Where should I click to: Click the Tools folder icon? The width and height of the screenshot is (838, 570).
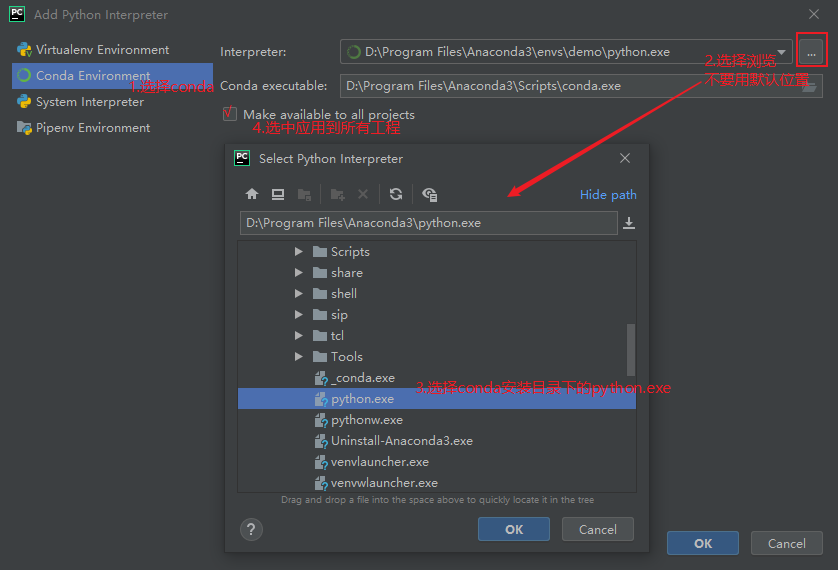pyautogui.click(x=320, y=356)
